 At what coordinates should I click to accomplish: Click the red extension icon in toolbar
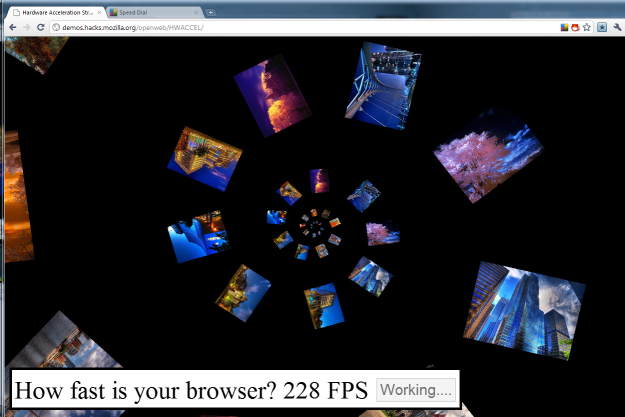pos(575,27)
